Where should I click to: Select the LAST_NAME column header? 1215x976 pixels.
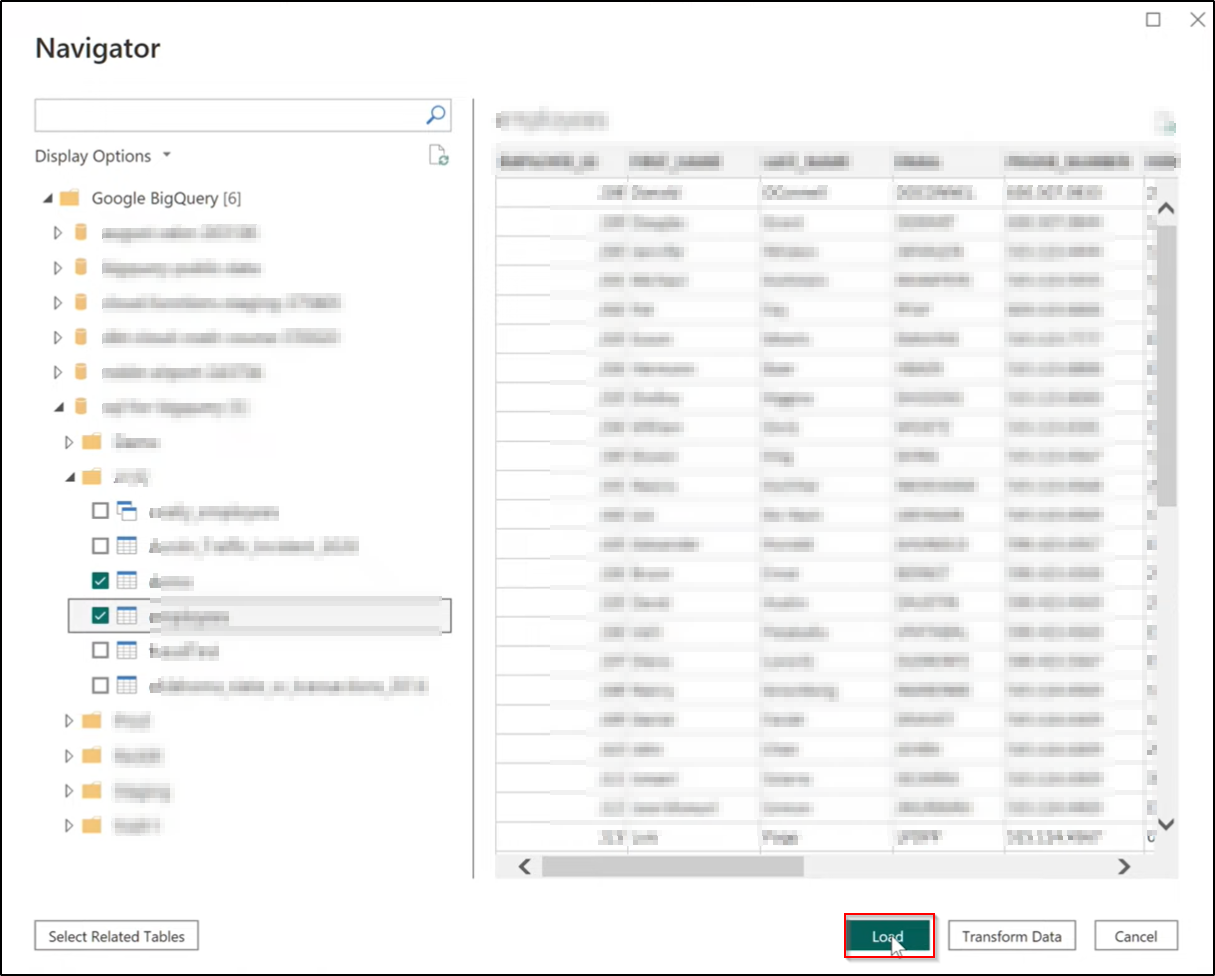[824, 161]
